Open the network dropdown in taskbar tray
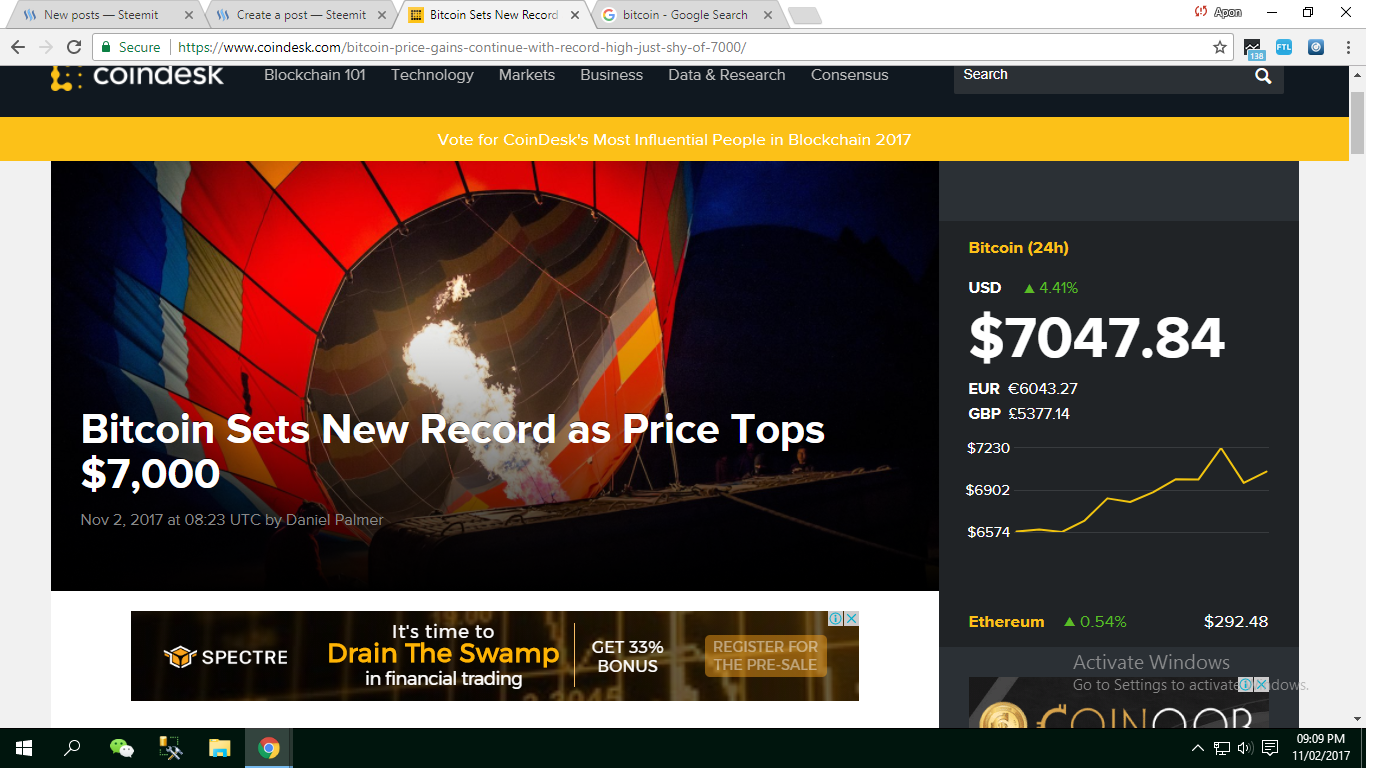The height and width of the screenshot is (774, 1378). (x=1221, y=748)
